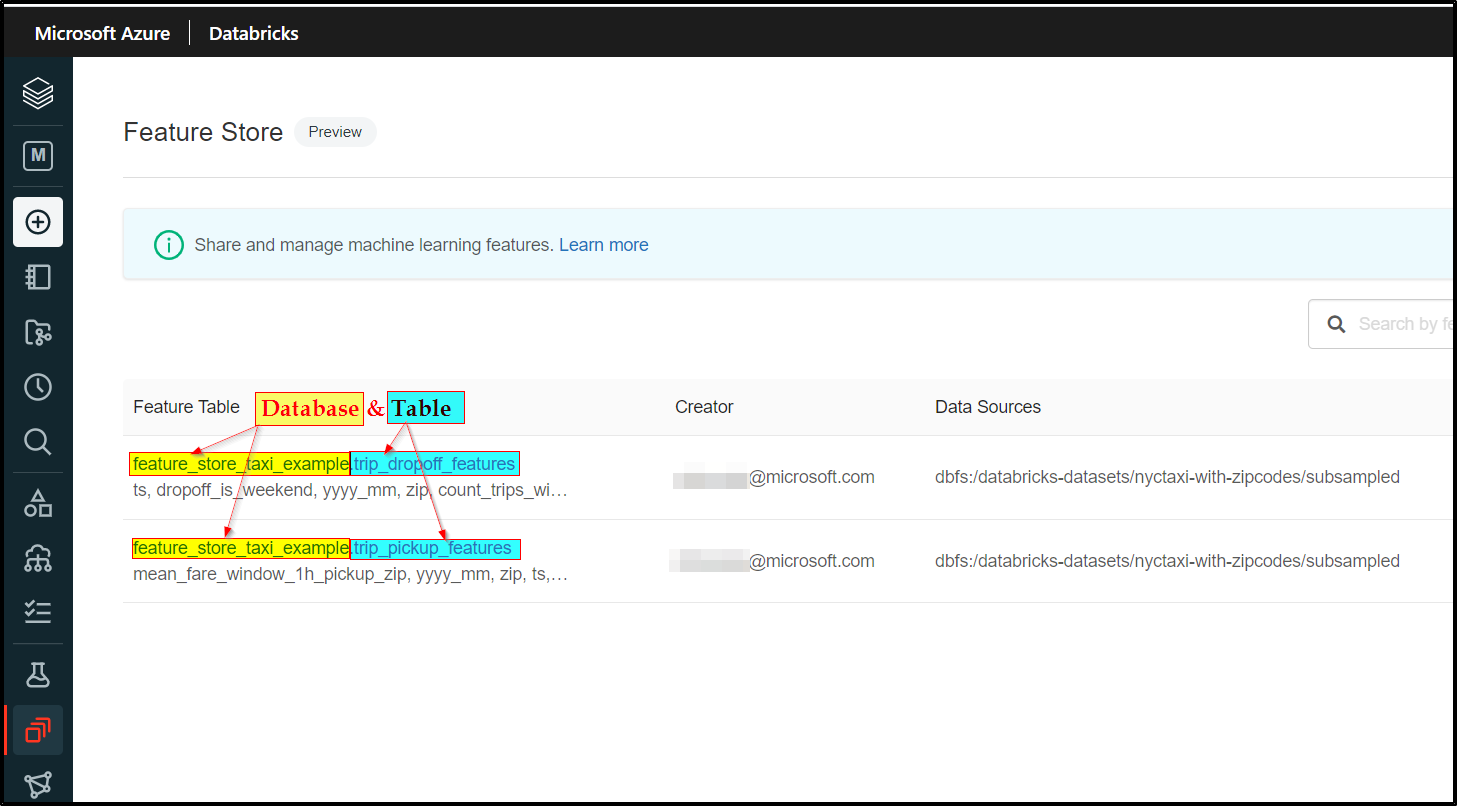1457x806 pixels.
Task: Open the Experiments flask icon
Action: 38,674
